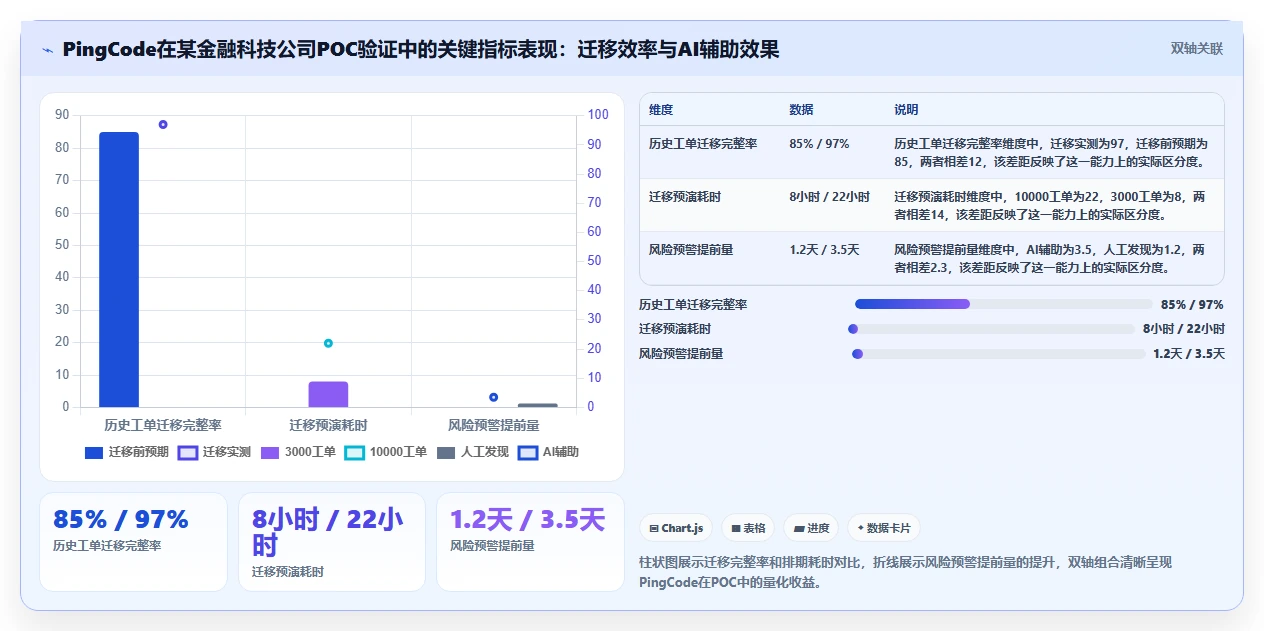The width and height of the screenshot is (1264, 631).
Task: Click the 迁移实测 data point near 97
Action: point(163,125)
